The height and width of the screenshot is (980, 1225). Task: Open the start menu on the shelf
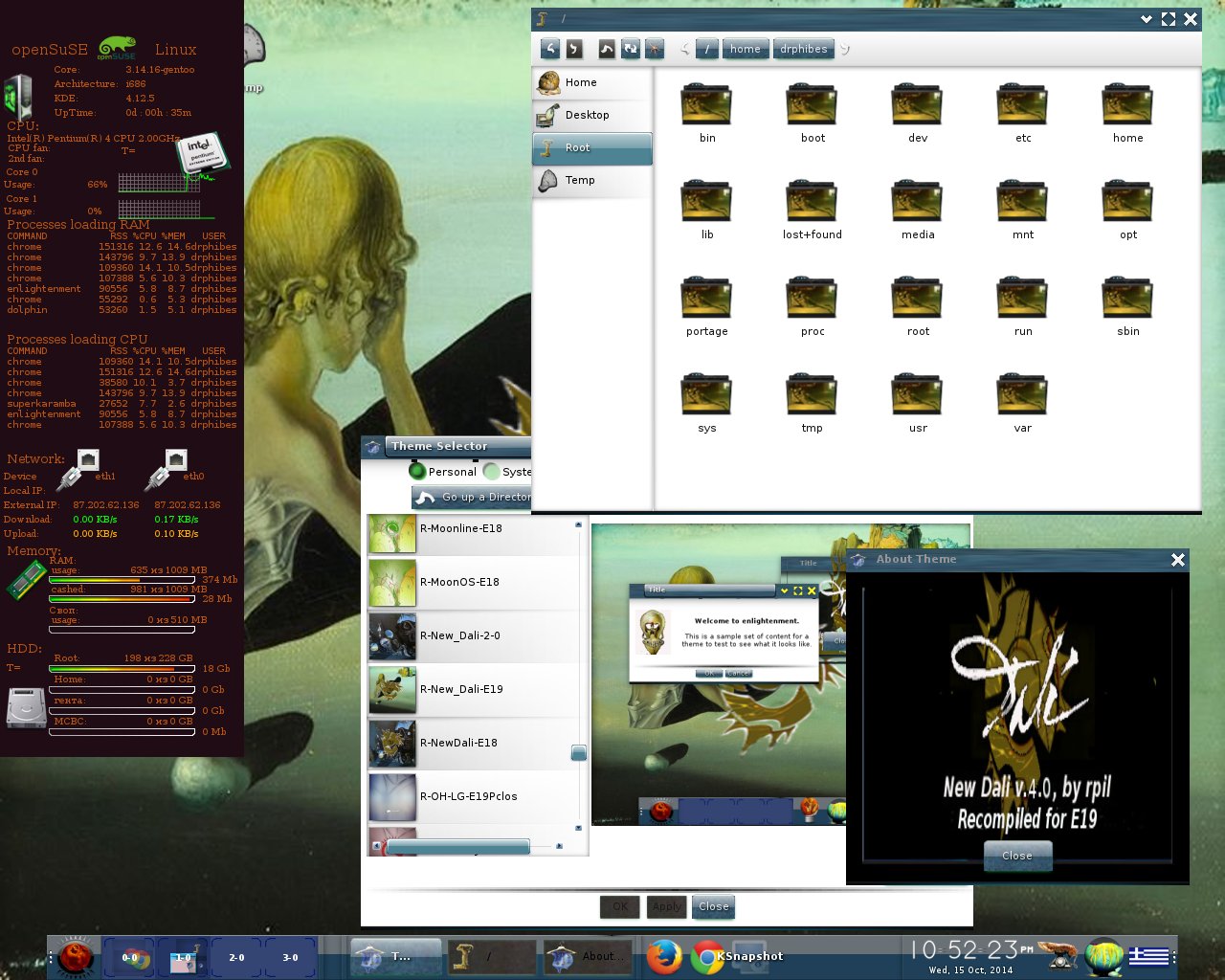click(x=76, y=956)
